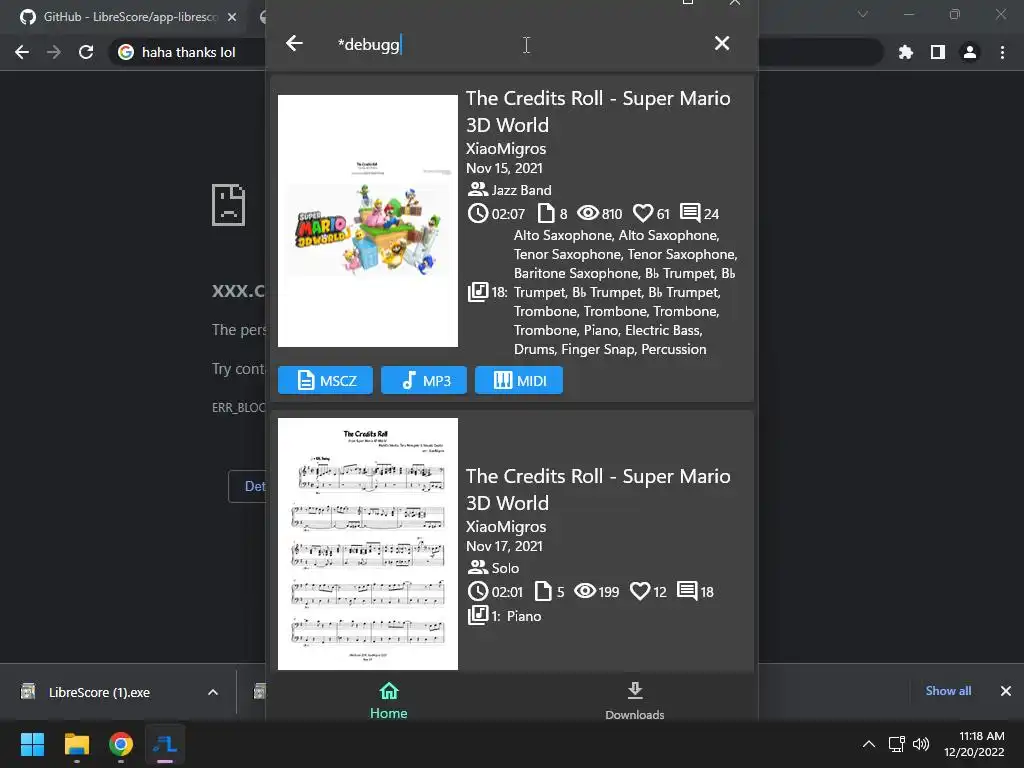Screen dimensions: 1024x768
Task: Show hidden system tray icons
Action: click(869, 744)
